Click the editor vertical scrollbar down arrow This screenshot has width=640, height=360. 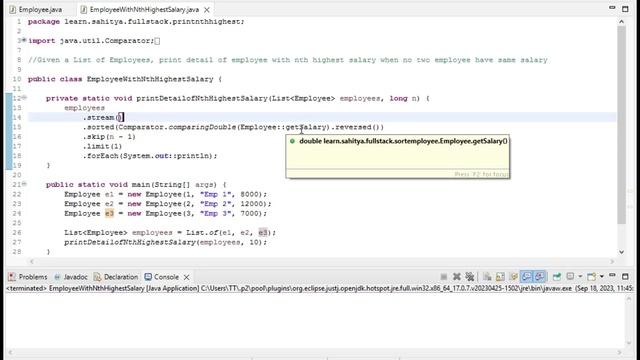[x=621, y=252]
